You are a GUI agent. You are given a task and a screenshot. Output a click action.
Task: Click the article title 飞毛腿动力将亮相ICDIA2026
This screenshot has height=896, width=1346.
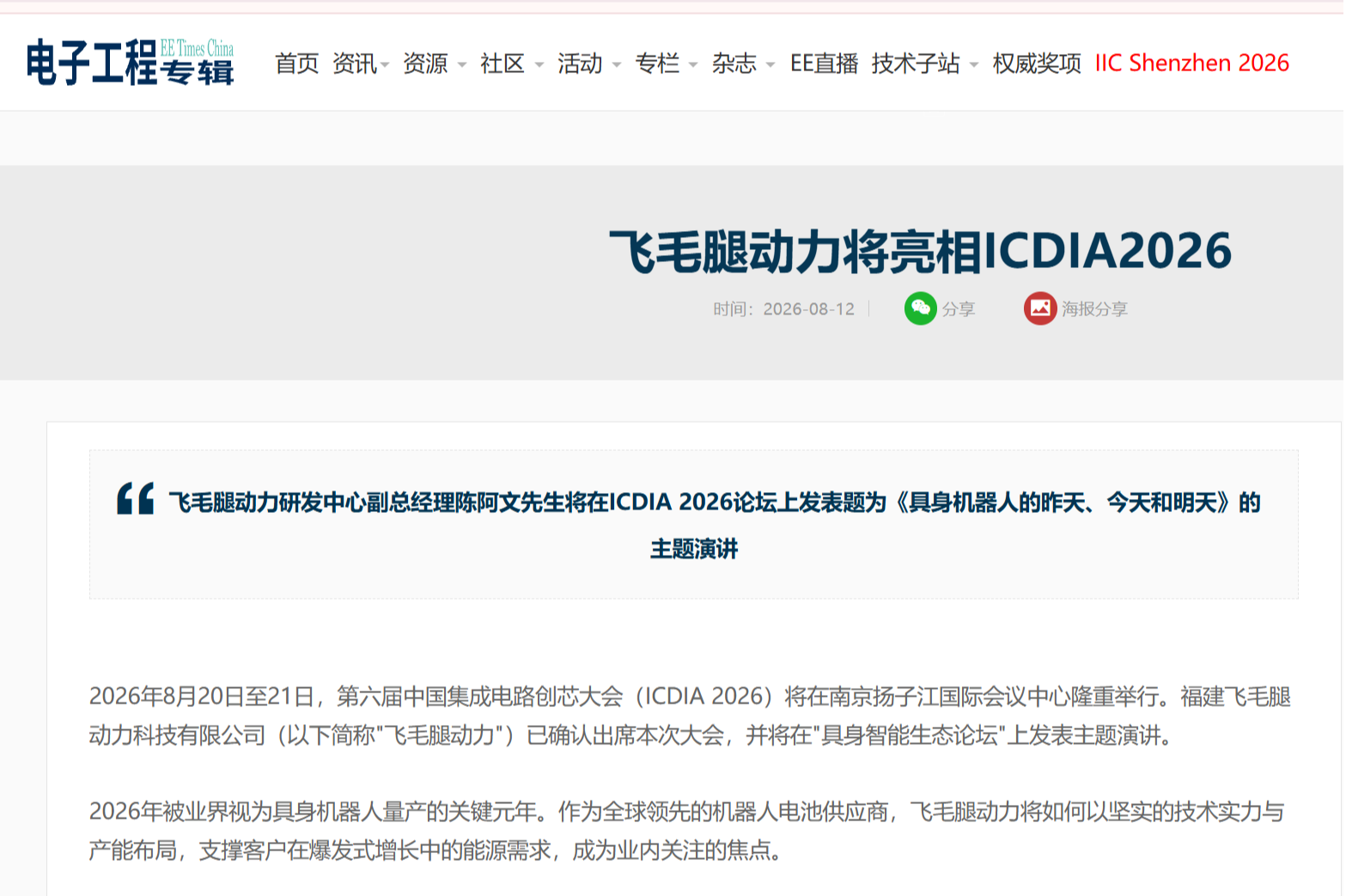coord(921,251)
